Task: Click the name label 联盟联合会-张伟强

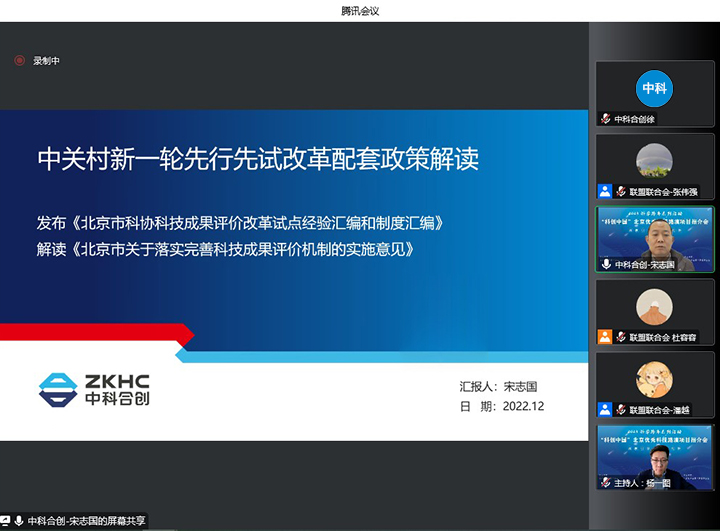Action: tap(664, 192)
